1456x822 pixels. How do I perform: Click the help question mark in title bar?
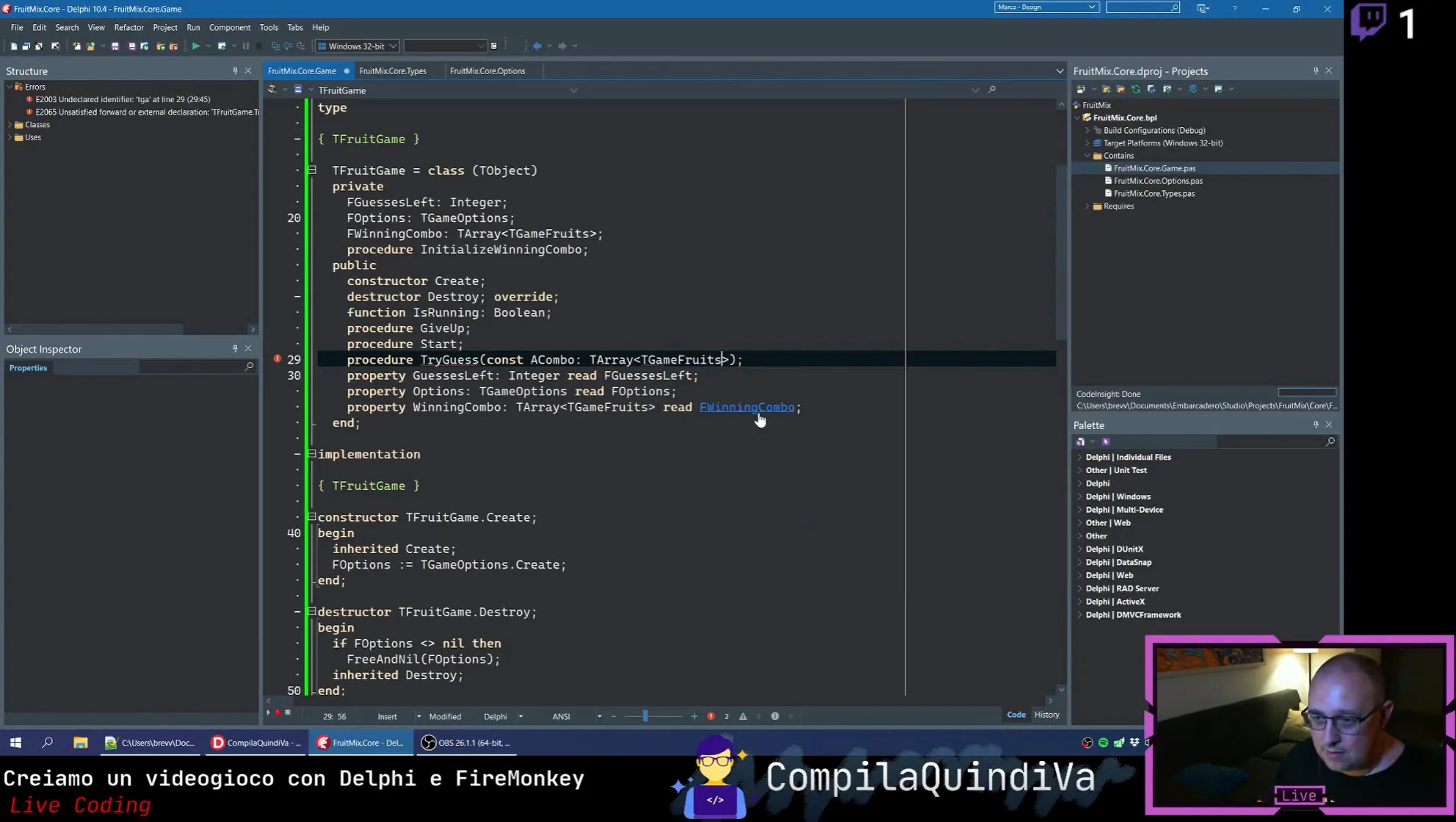coord(1235,9)
